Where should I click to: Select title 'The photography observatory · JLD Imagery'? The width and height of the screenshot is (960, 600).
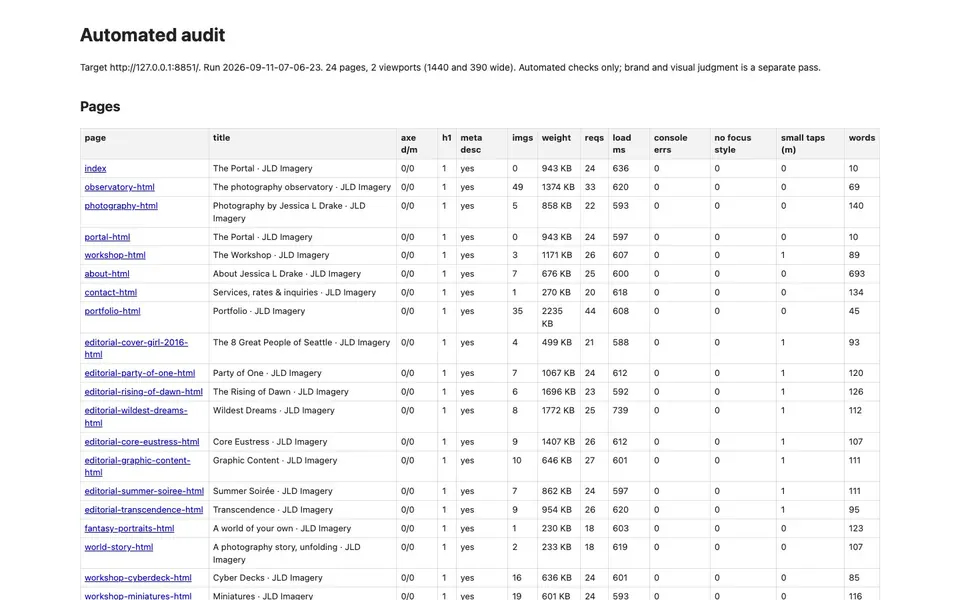(x=302, y=187)
